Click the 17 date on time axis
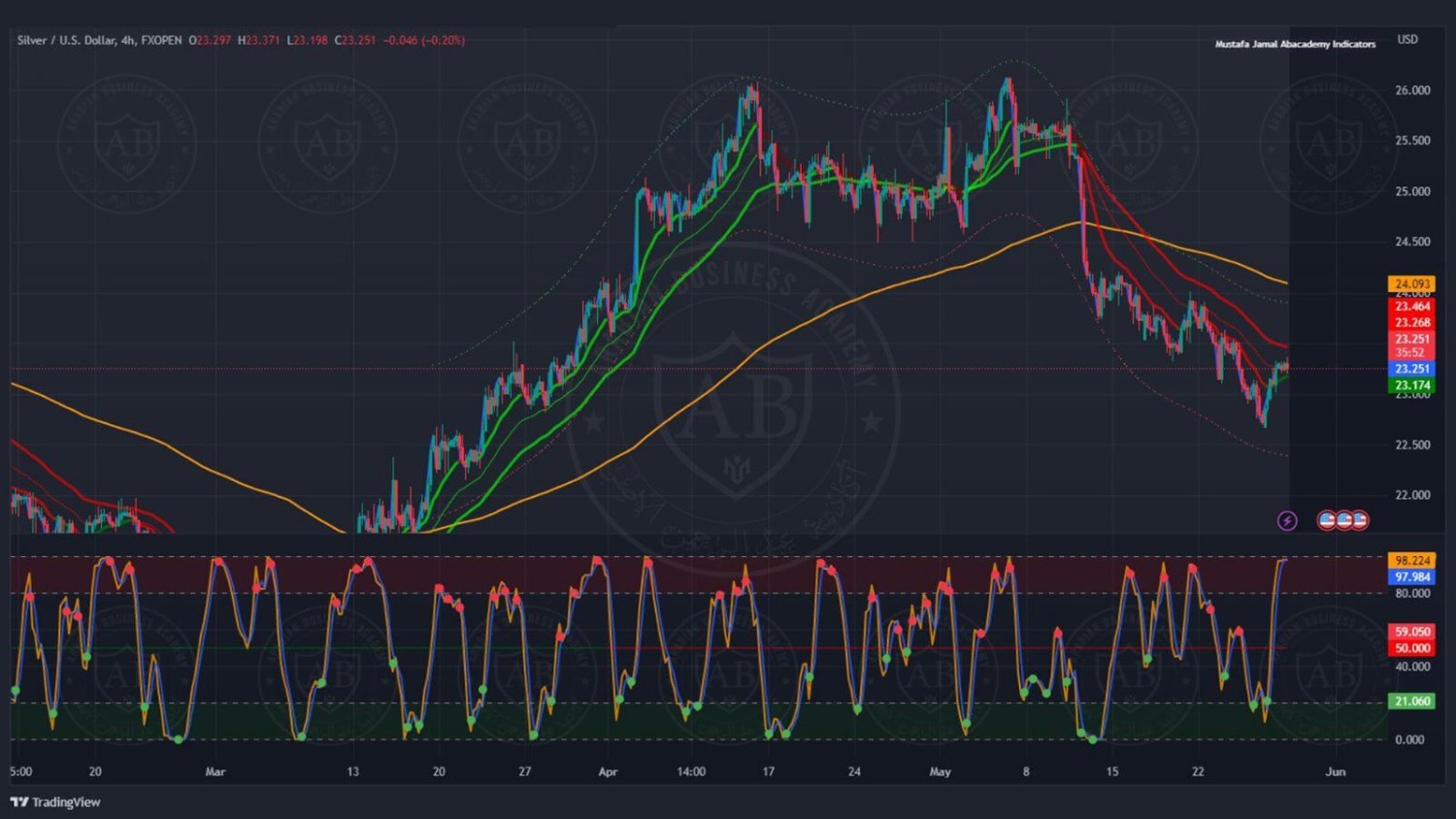 (x=768, y=772)
